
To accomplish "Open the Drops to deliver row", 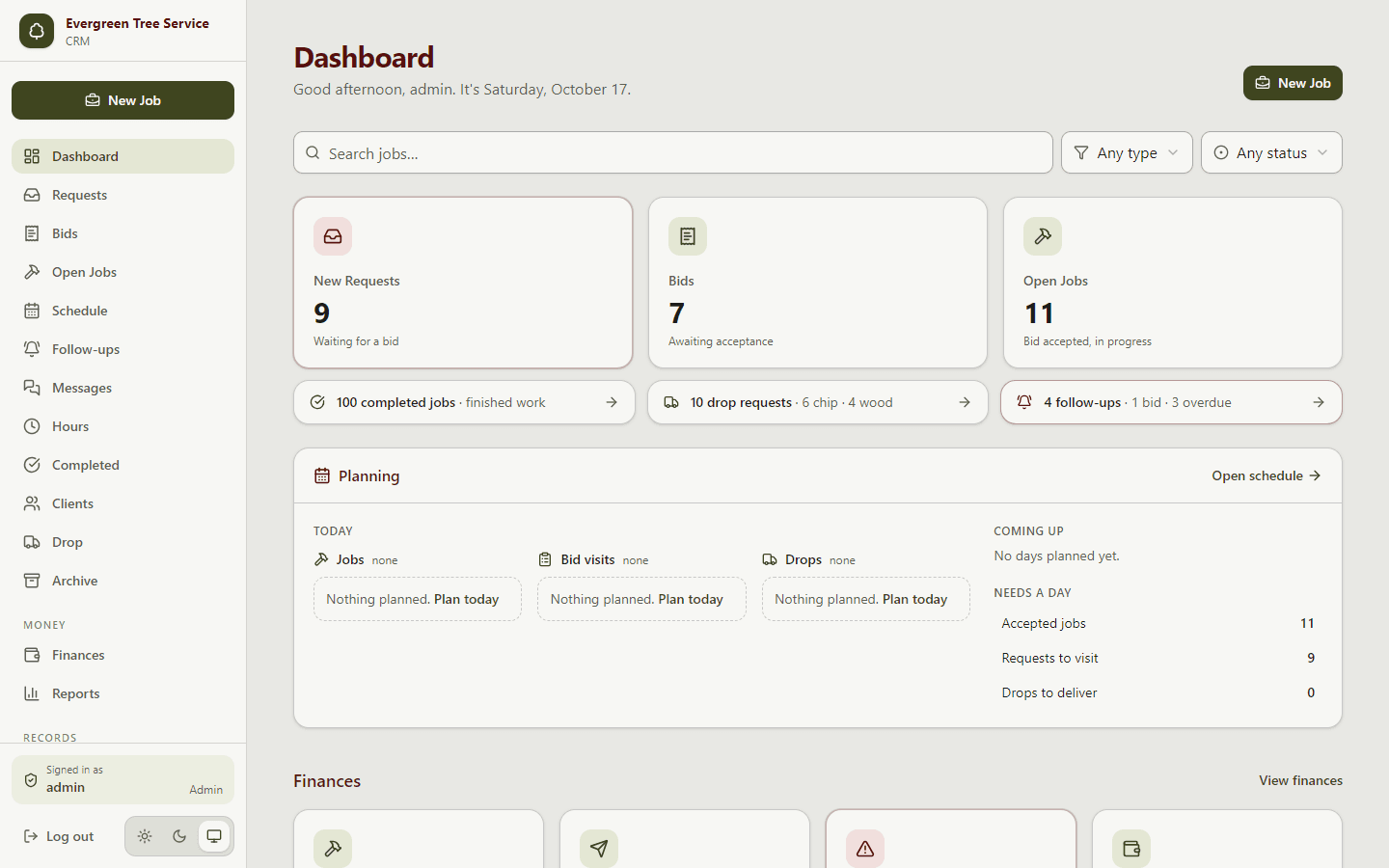I will pos(1157,692).
